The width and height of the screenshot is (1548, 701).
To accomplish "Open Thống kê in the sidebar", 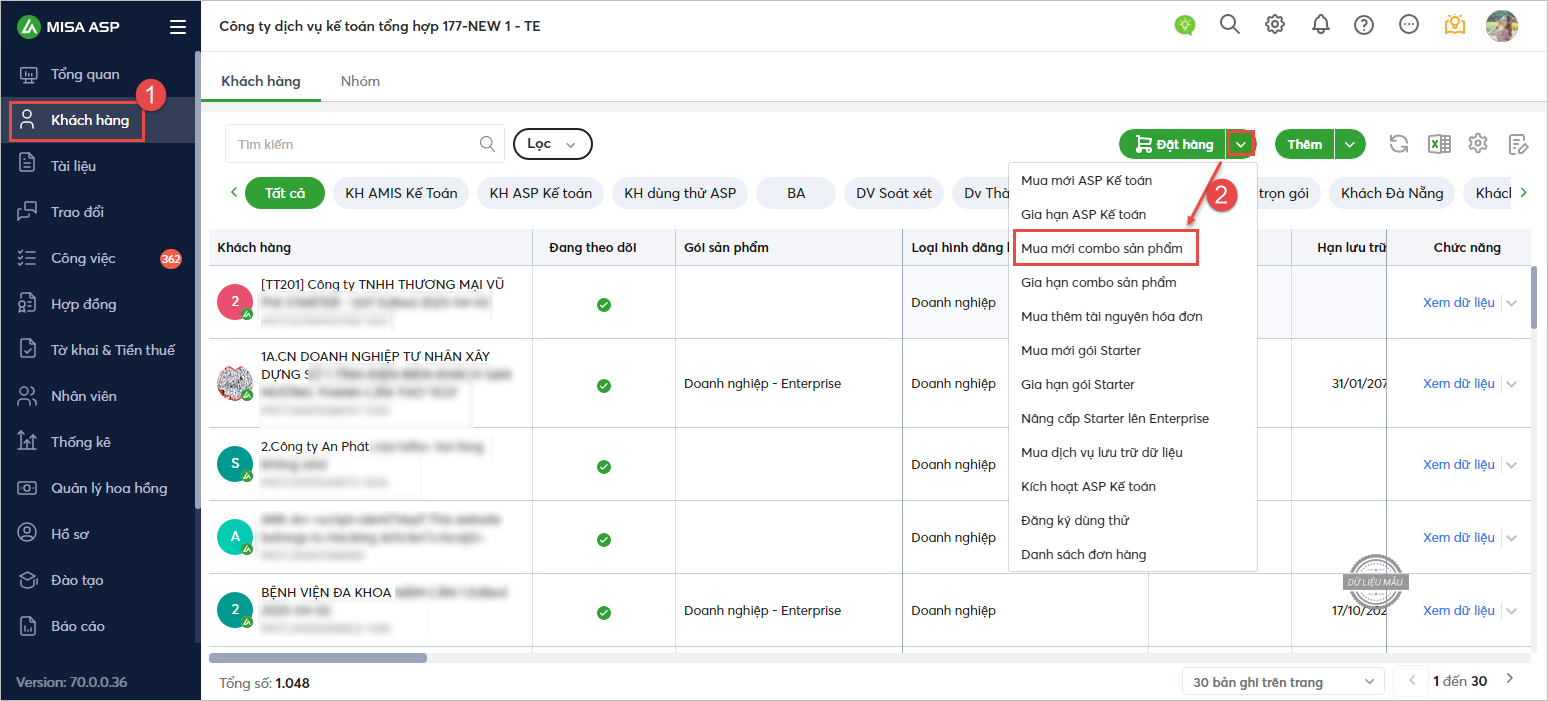I will pyautogui.click(x=80, y=442).
